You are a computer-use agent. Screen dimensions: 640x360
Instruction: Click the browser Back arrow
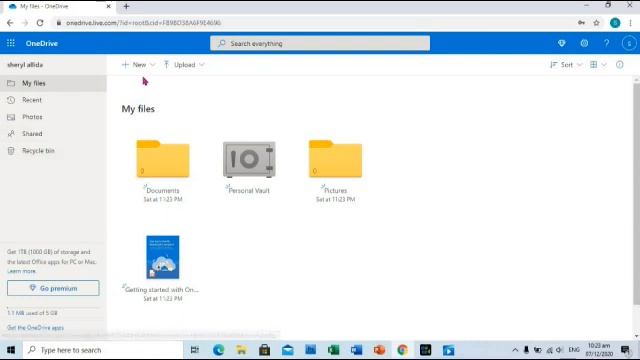point(10,23)
